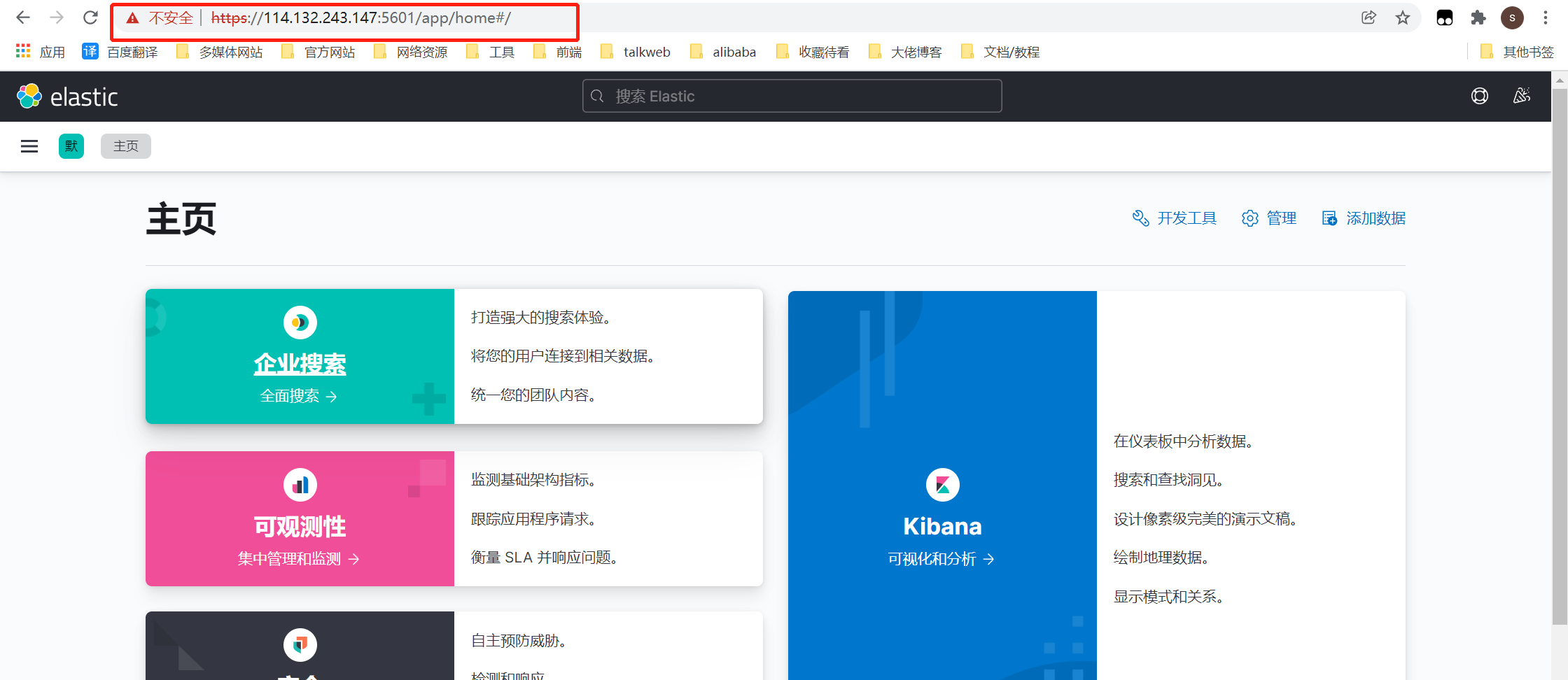Open 开发工具 dev tools link

1174,218
